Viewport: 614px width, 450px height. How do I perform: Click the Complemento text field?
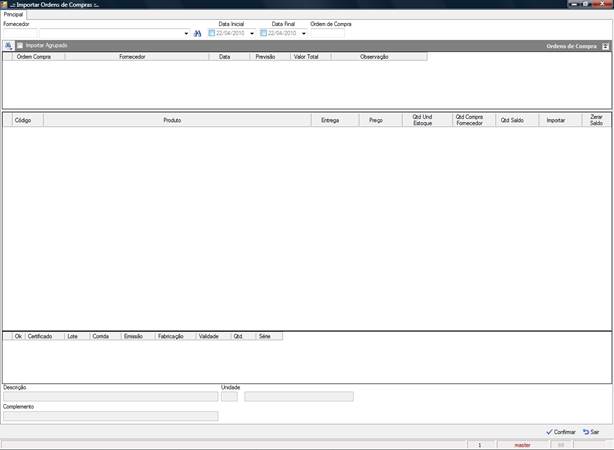coord(110,416)
